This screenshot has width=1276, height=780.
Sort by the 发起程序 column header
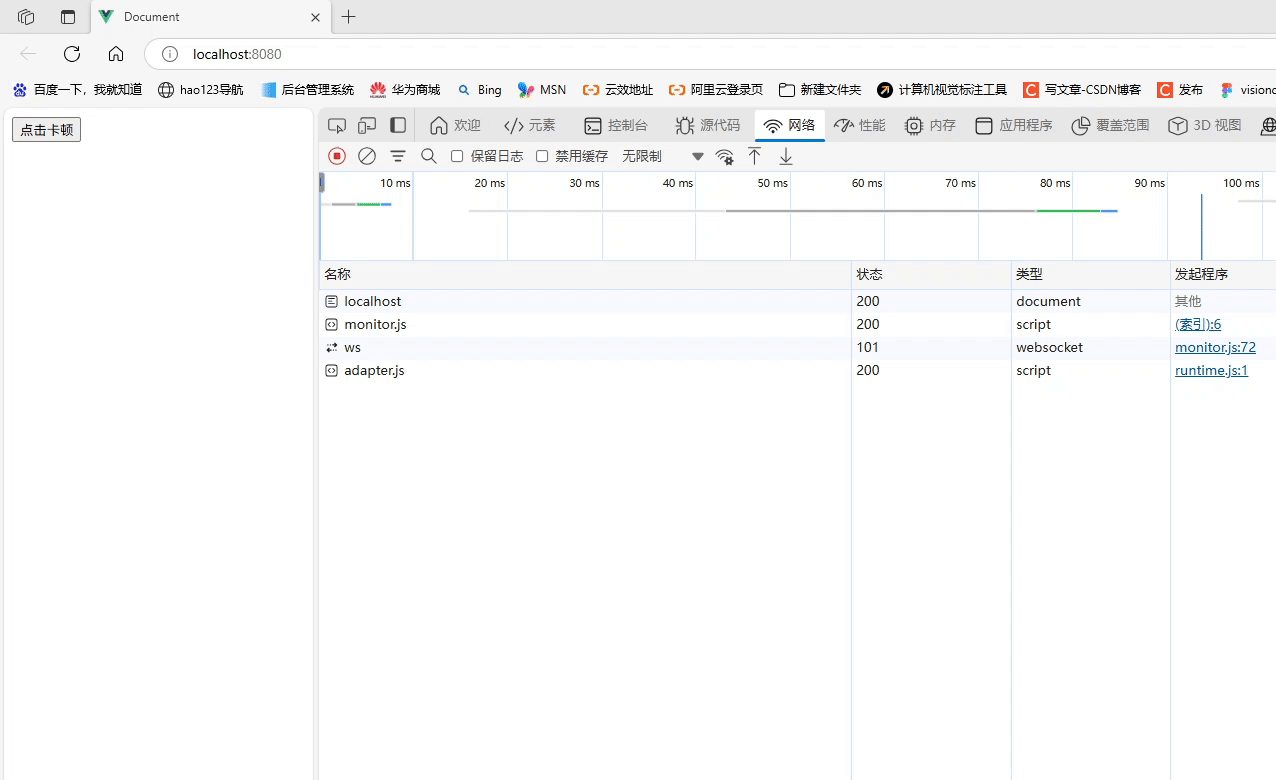click(1223, 274)
